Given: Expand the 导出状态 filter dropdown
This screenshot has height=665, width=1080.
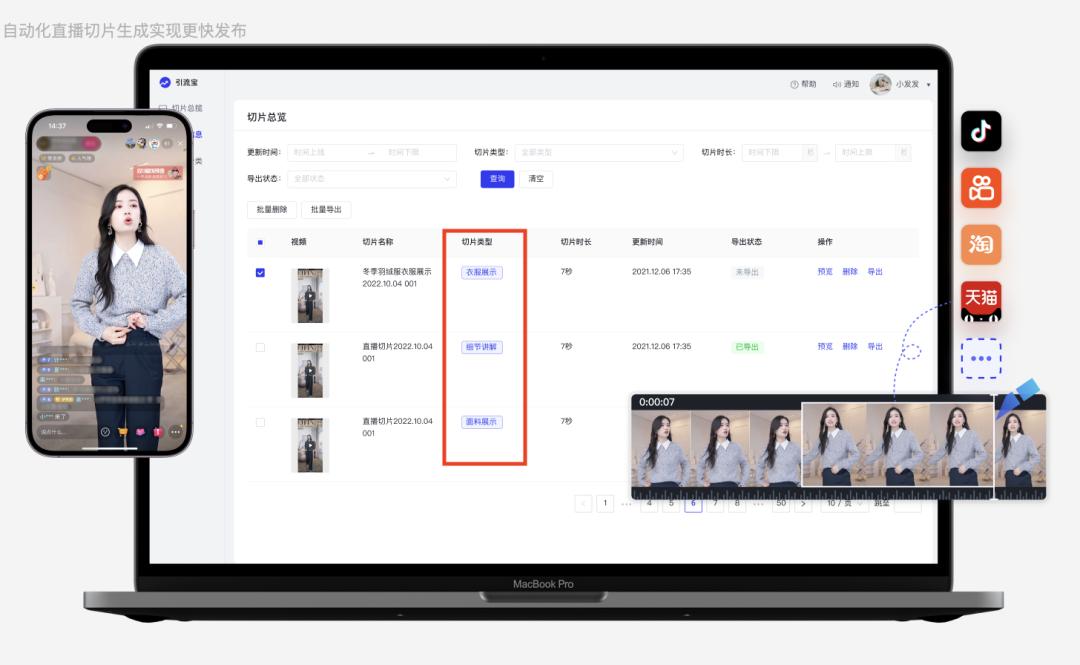Looking at the screenshot, I should [371, 179].
